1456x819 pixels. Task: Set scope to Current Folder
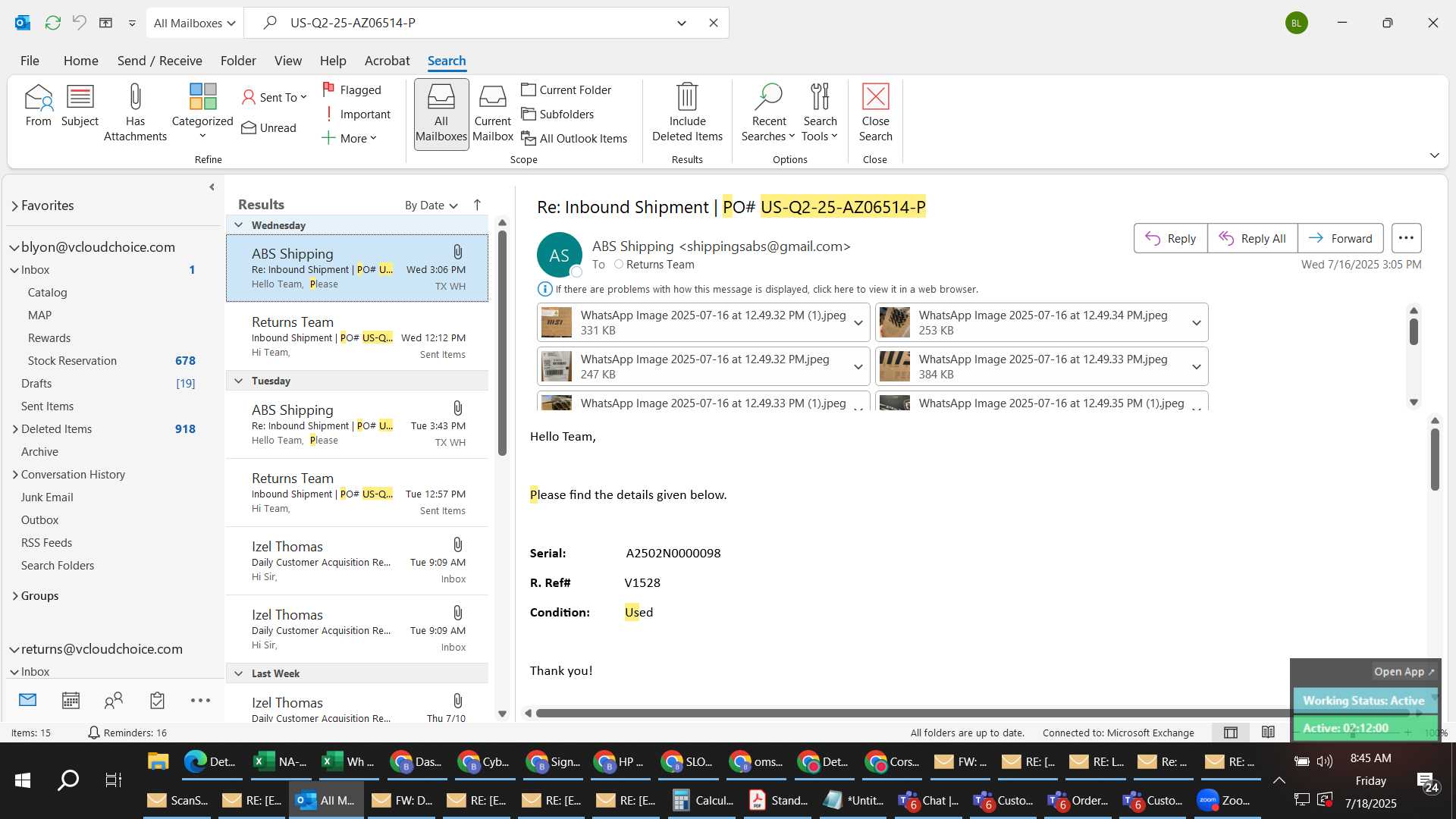(x=566, y=89)
